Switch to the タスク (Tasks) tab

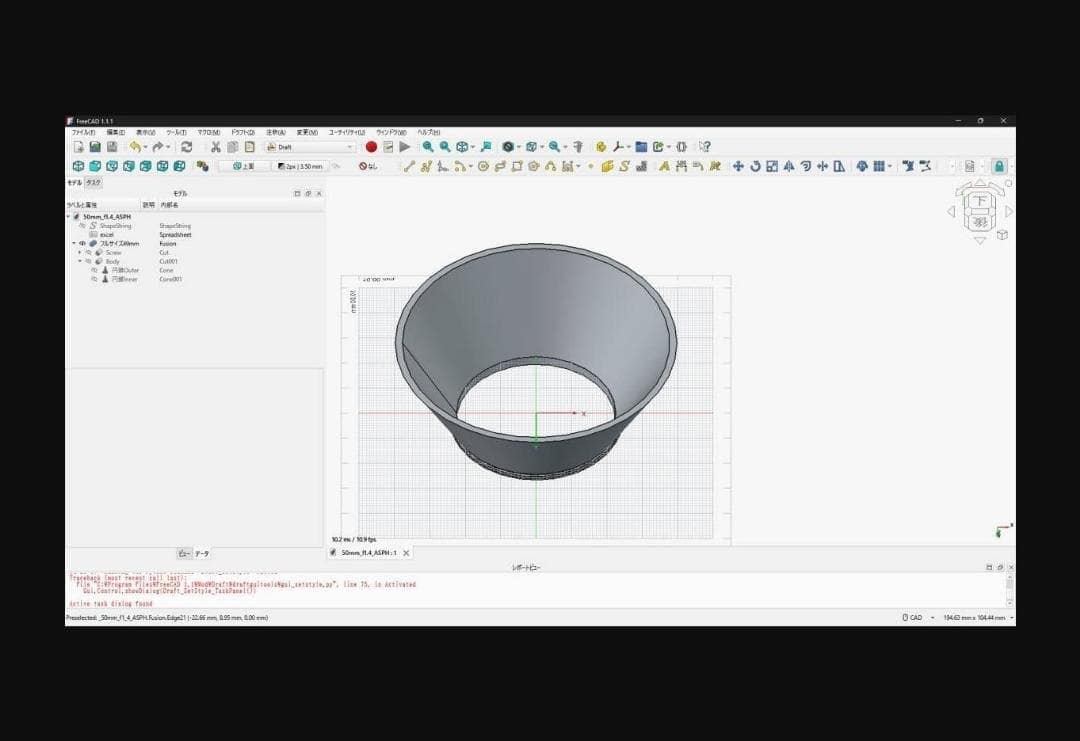coord(93,182)
